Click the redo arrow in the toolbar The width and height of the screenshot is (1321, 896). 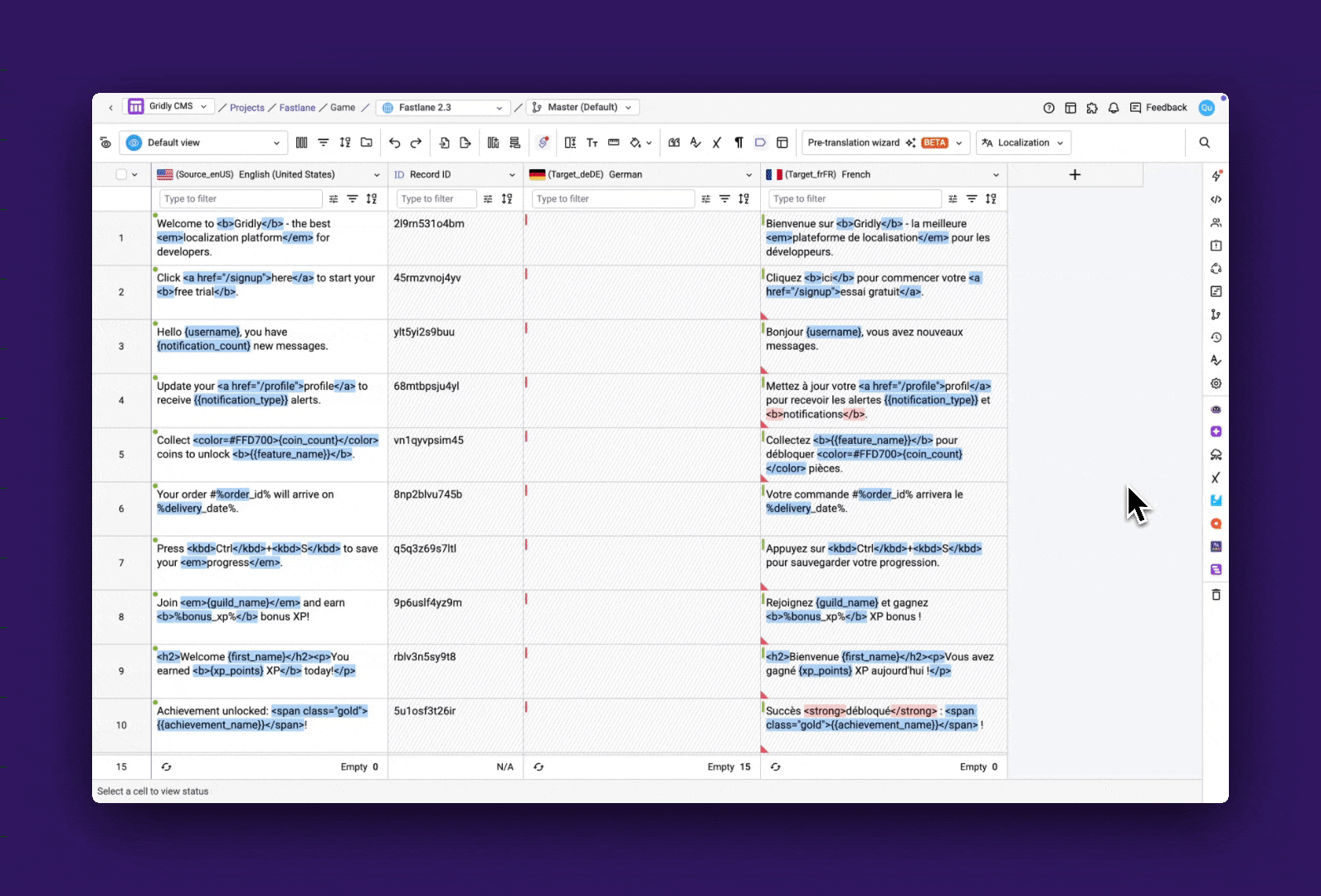(x=416, y=143)
